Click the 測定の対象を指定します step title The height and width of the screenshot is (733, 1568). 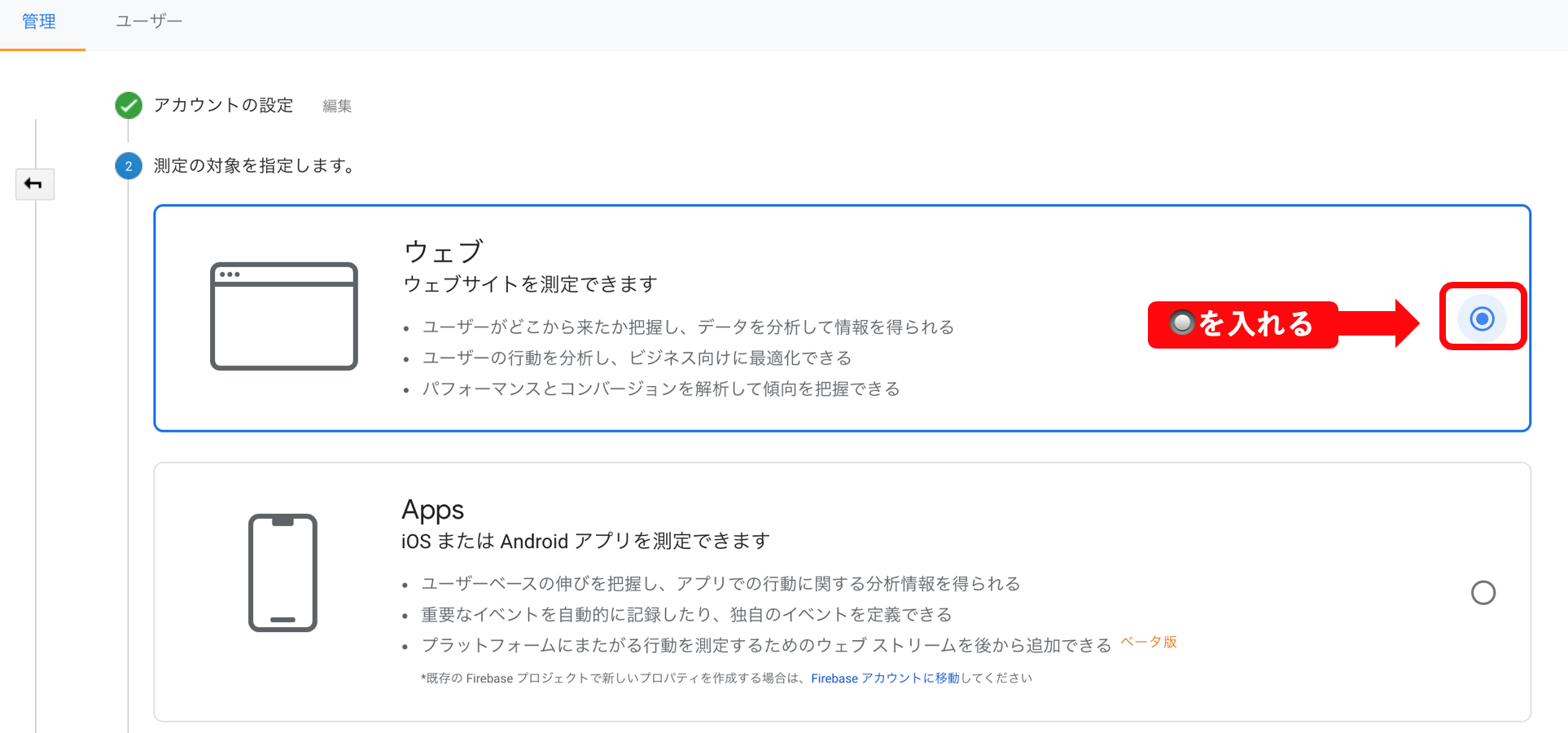tap(256, 166)
